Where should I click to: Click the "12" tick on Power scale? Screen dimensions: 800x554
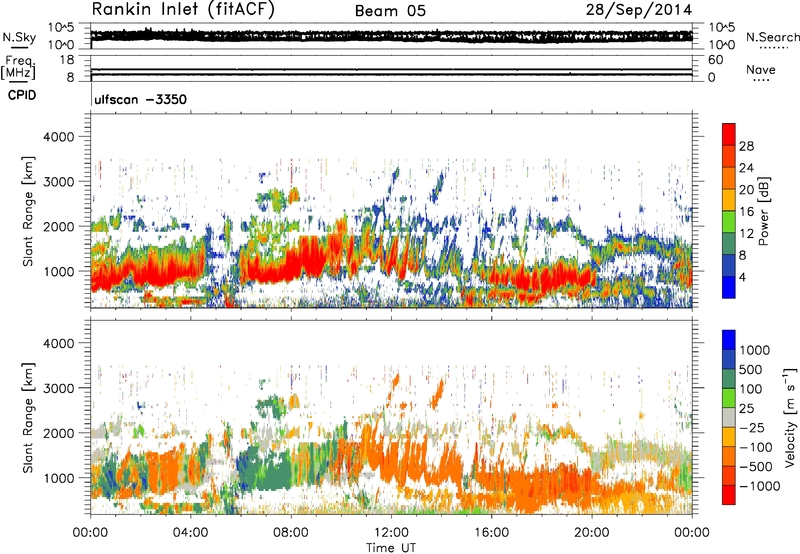click(746, 234)
